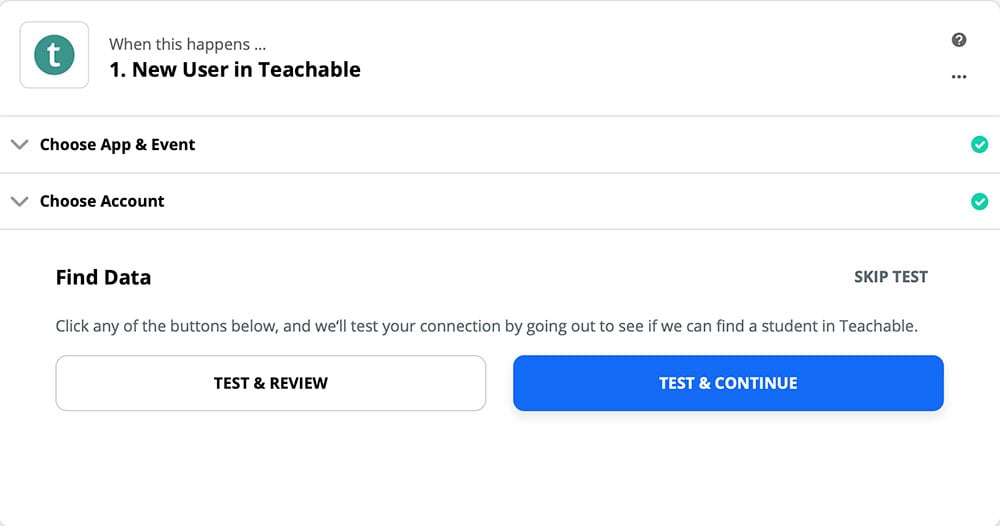Viewport: 1000px width, 526px height.
Task: Select the Choose App & Event section label
Action: click(117, 145)
